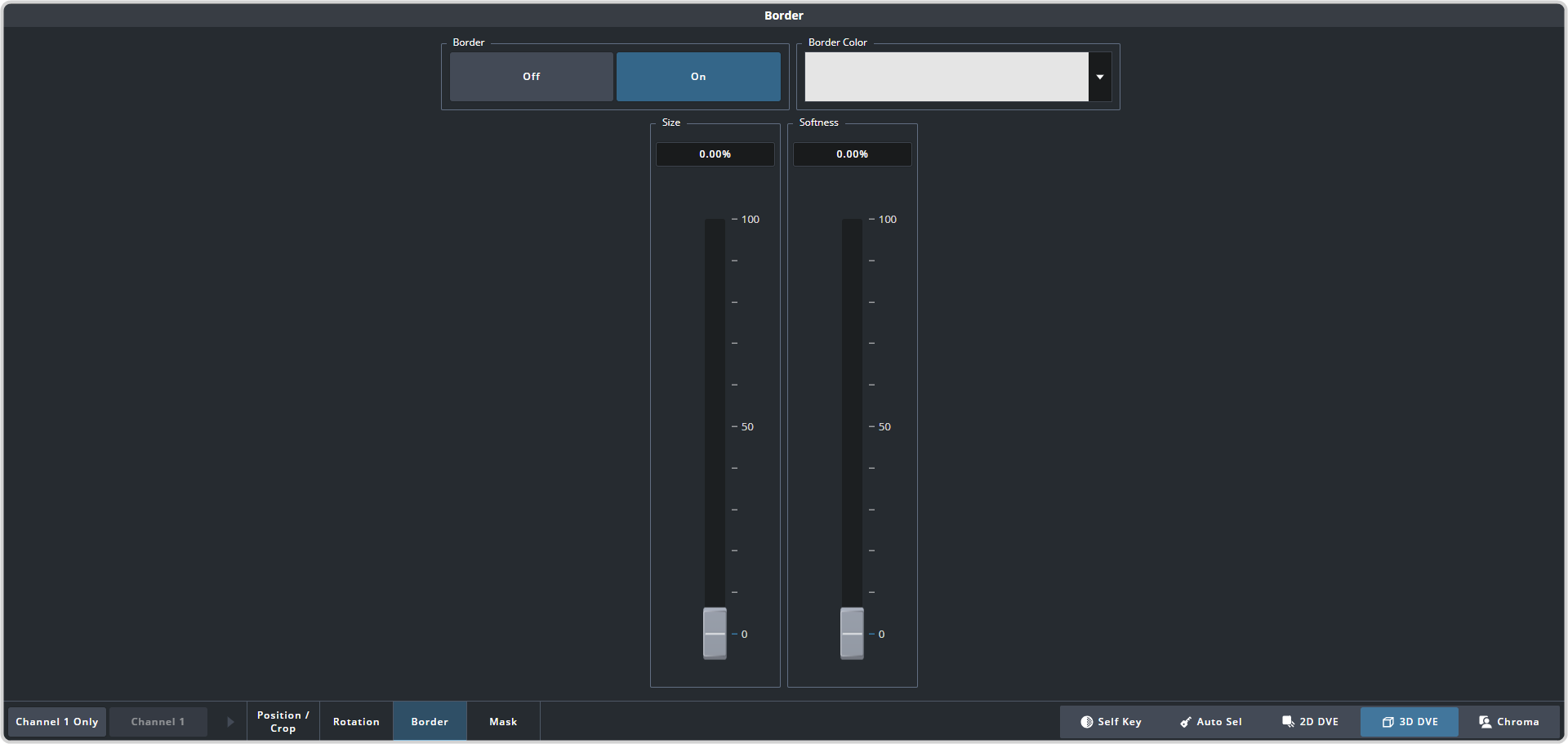Switch to the Position / Crop tab
This screenshot has width=1568, height=744.
click(283, 722)
